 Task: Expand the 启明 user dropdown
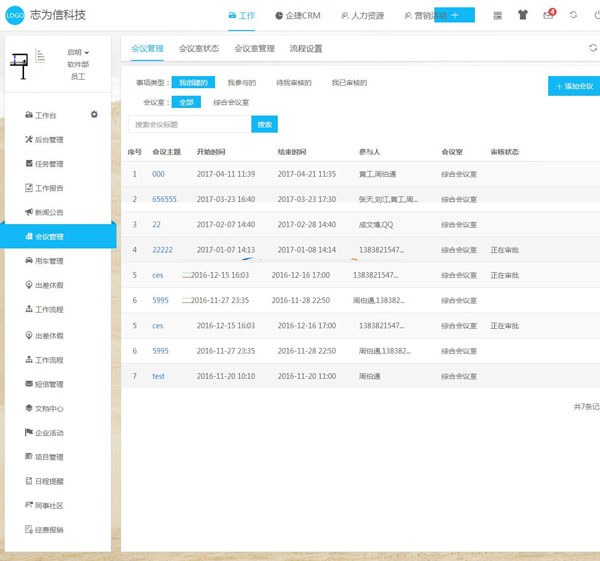[78, 52]
